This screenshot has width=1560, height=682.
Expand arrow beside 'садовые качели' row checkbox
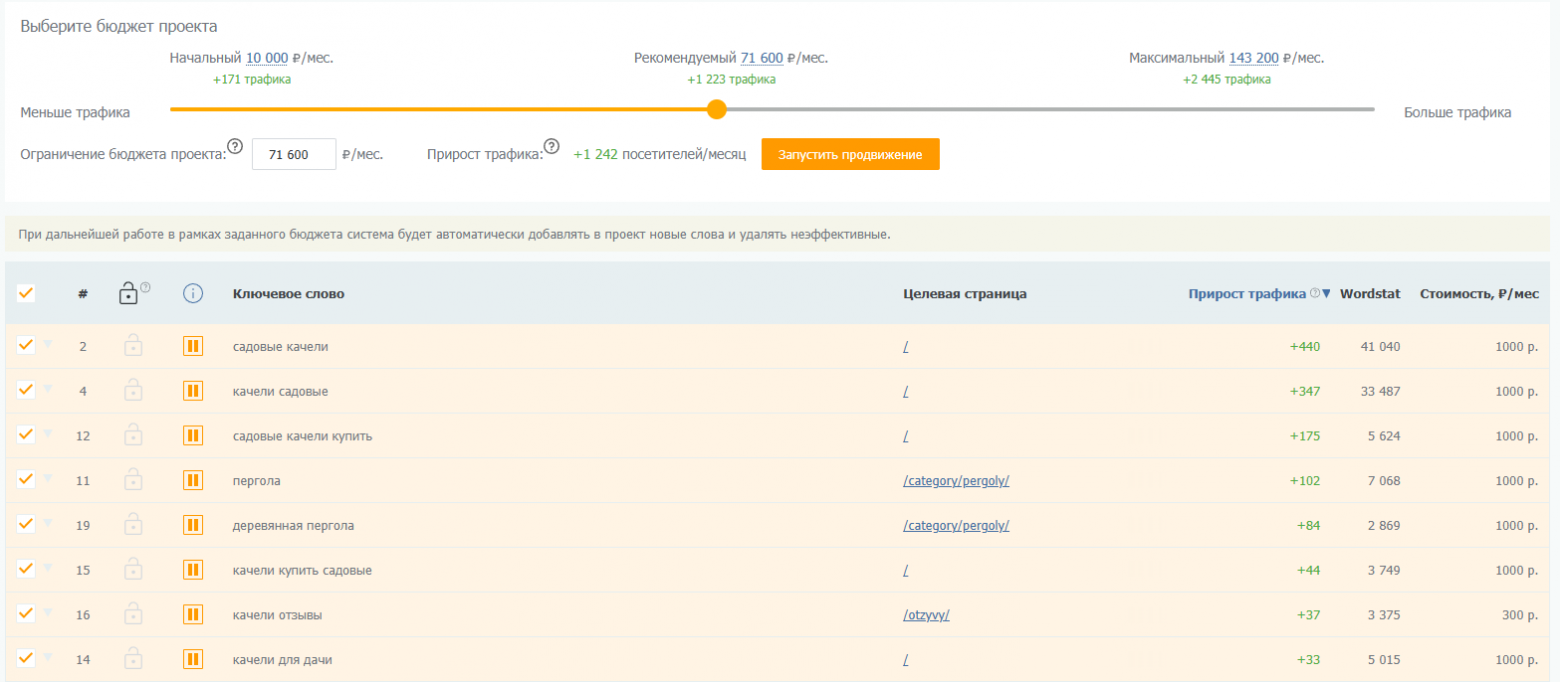[x=47, y=344]
